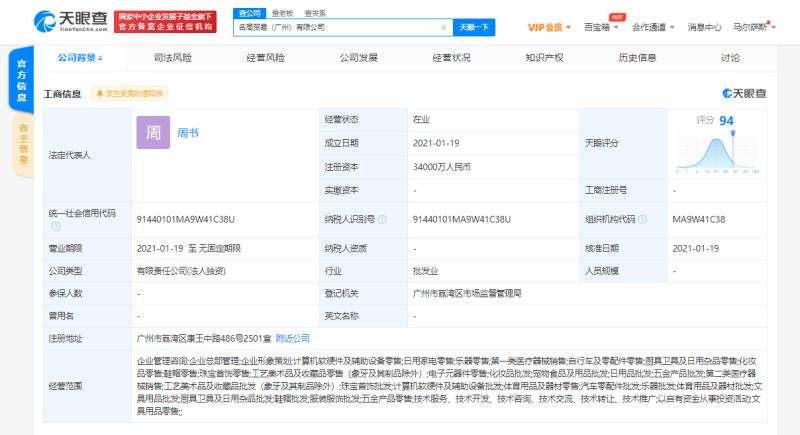
Task: Select the blue 官方信息 side tab
Action: click(x=21, y=80)
